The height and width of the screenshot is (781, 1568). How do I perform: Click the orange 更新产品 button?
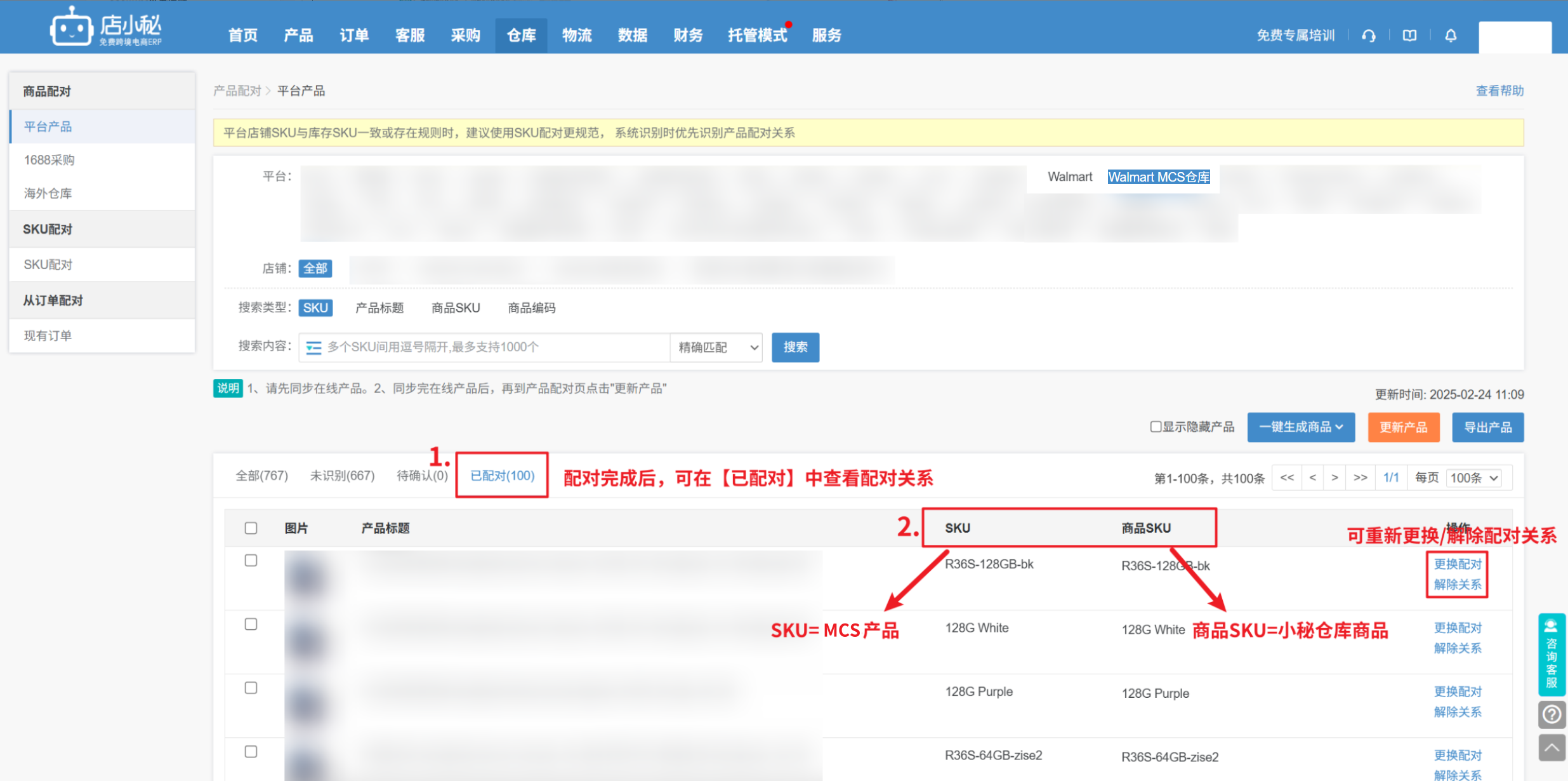(x=1403, y=427)
